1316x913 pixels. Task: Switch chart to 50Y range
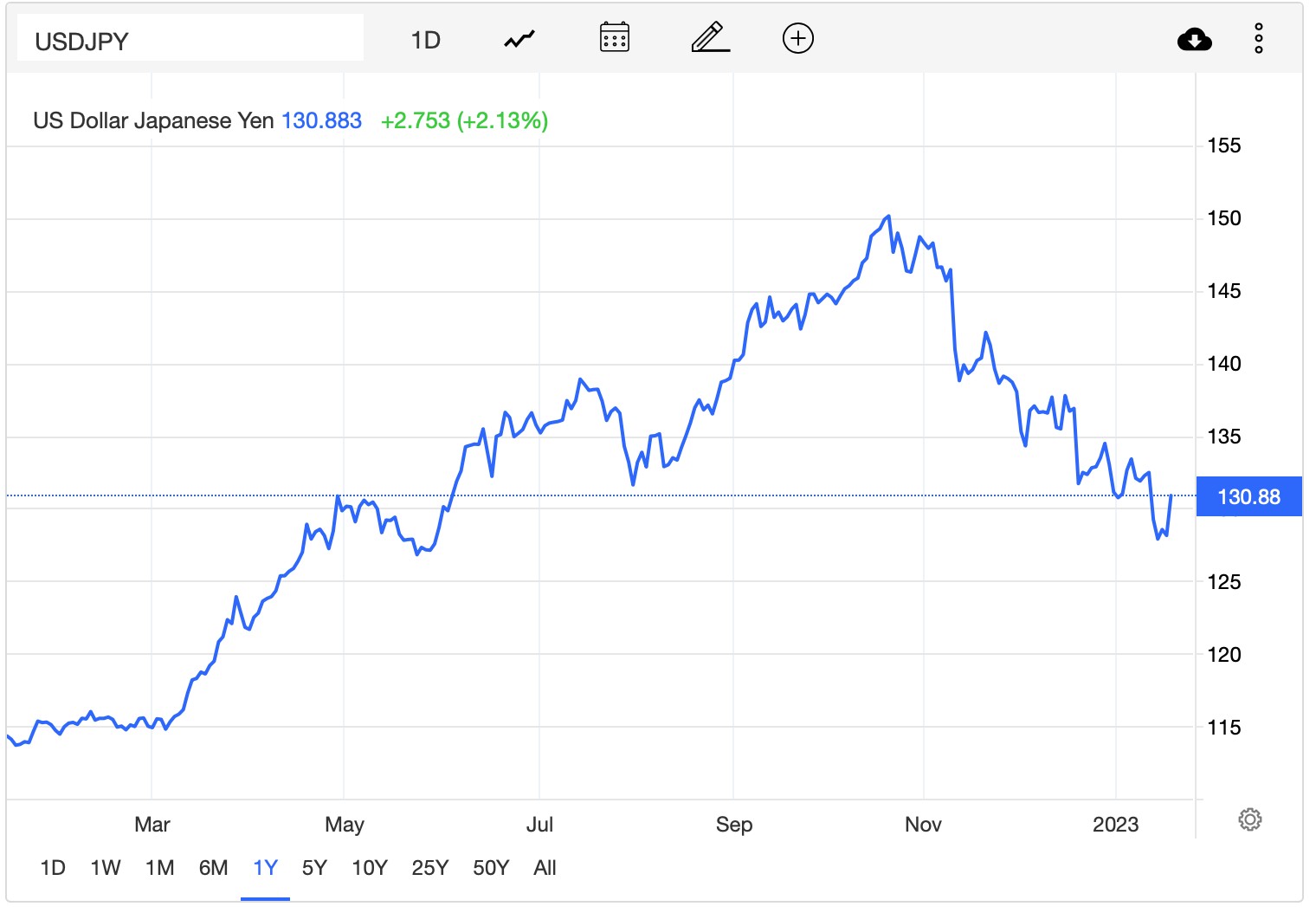point(491,868)
